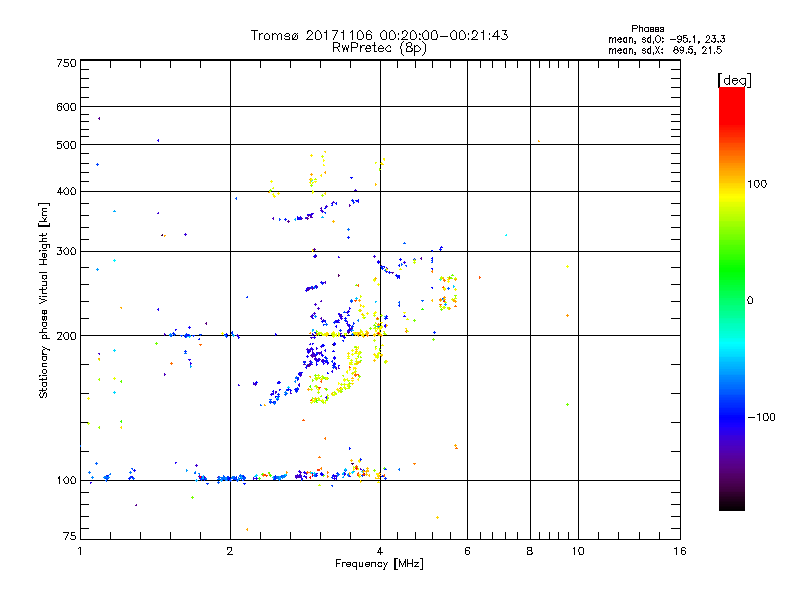Click the plot title 'Tromsø 20171106 00:20:00-00:21:43'

click(x=379, y=35)
